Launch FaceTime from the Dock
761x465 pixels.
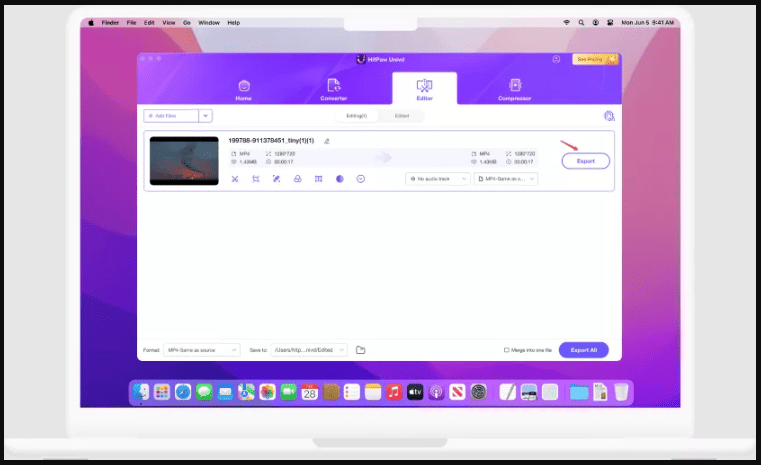(x=288, y=392)
